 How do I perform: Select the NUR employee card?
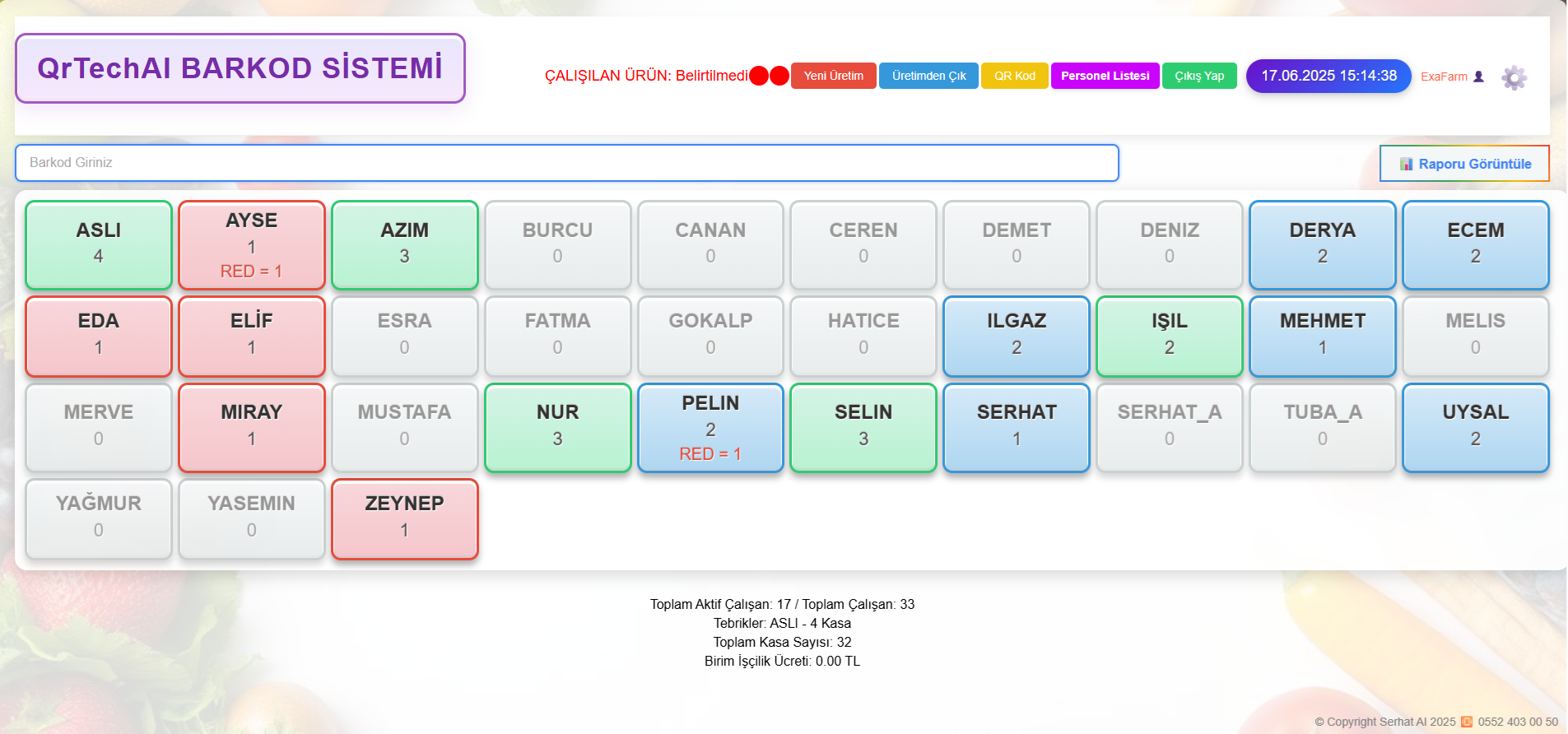(558, 428)
